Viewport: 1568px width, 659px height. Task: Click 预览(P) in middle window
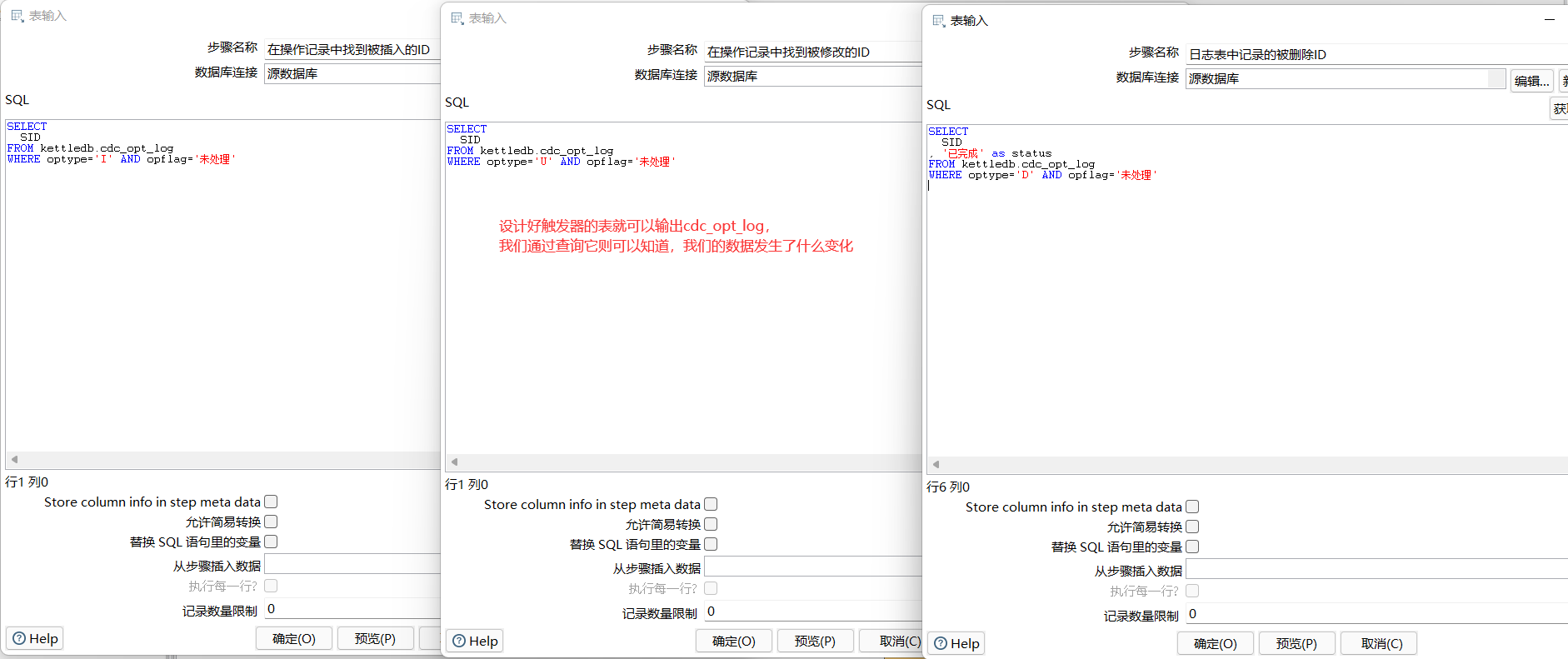(x=815, y=642)
